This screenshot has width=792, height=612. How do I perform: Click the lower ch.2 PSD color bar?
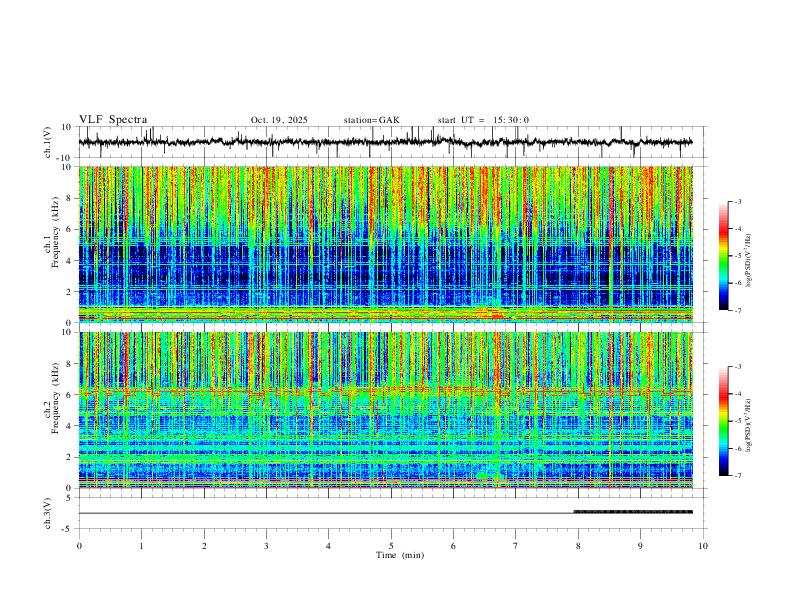point(723,421)
